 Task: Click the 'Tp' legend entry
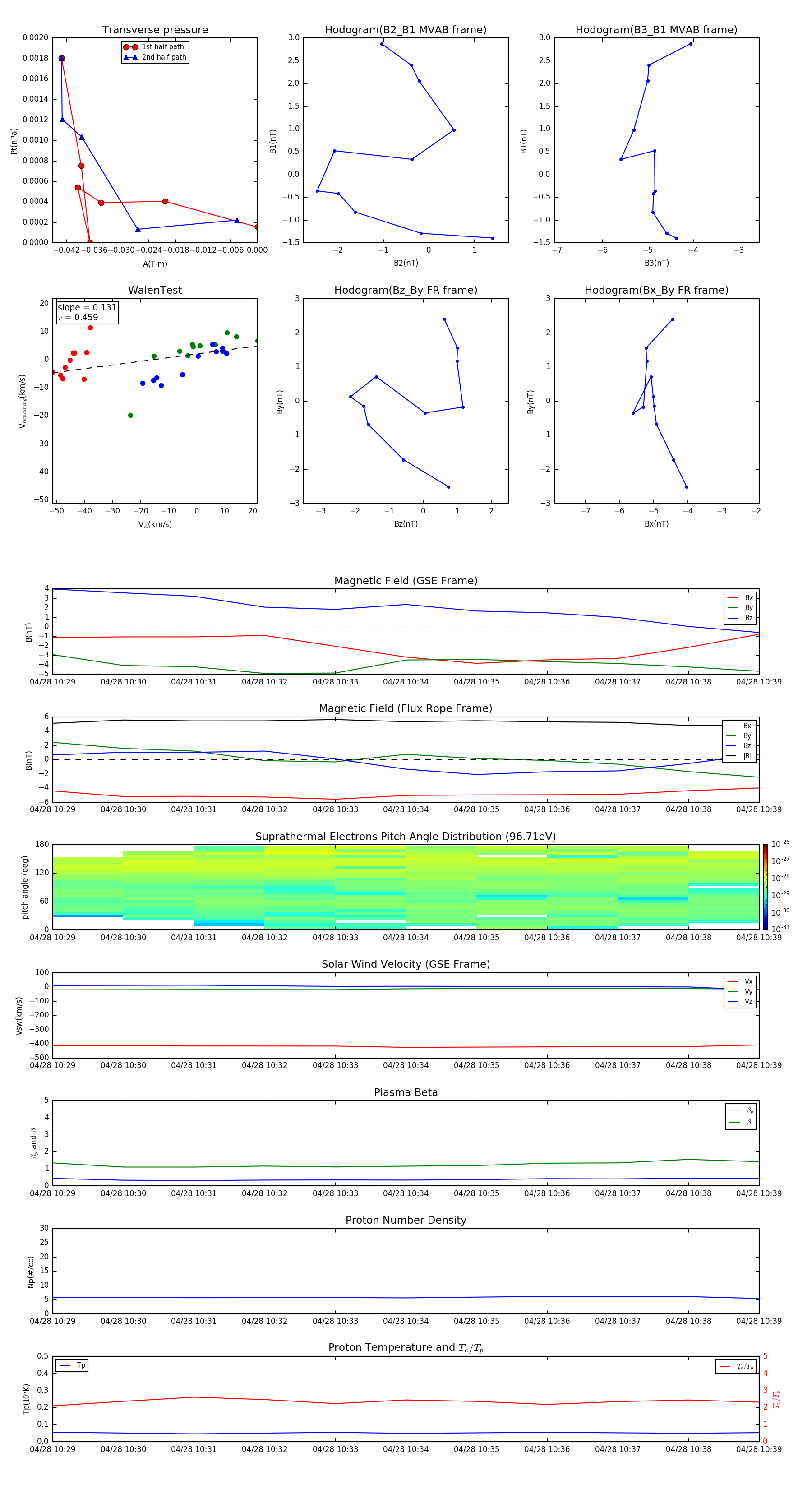point(72,1365)
